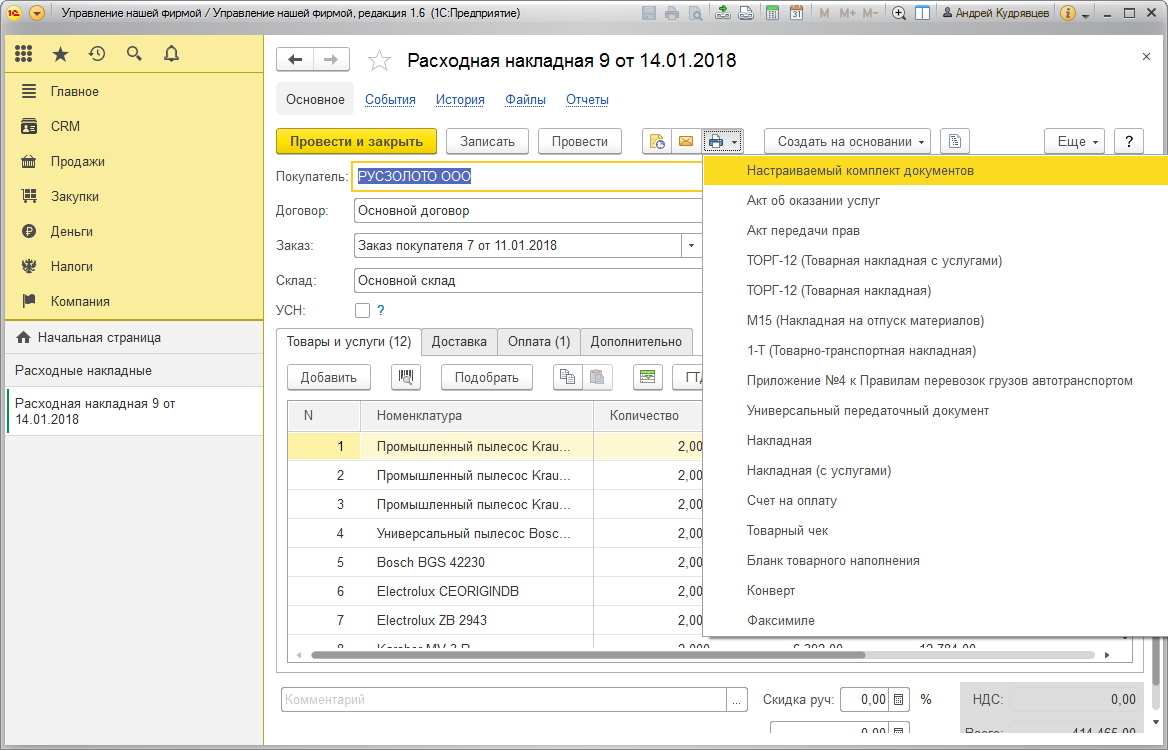Open the Создать на основании dropdown

(847, 142)
